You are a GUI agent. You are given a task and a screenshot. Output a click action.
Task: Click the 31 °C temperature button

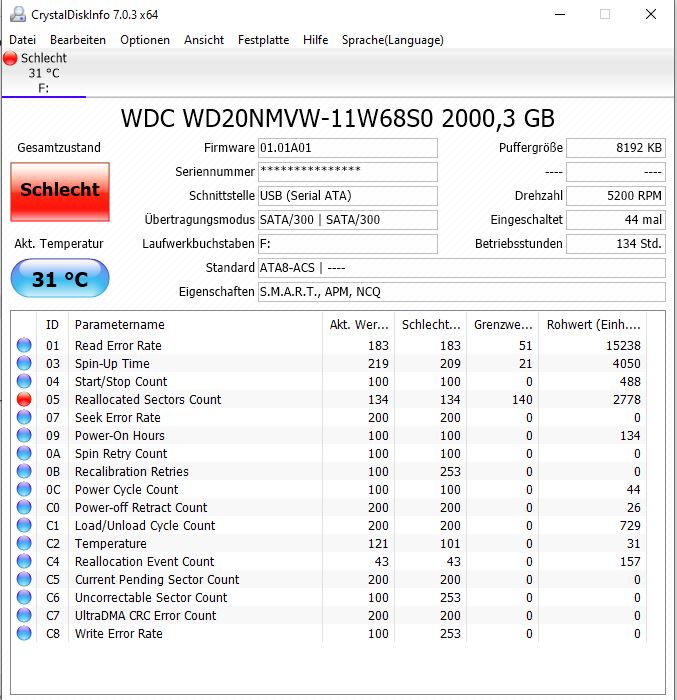(x=60, y=279)
